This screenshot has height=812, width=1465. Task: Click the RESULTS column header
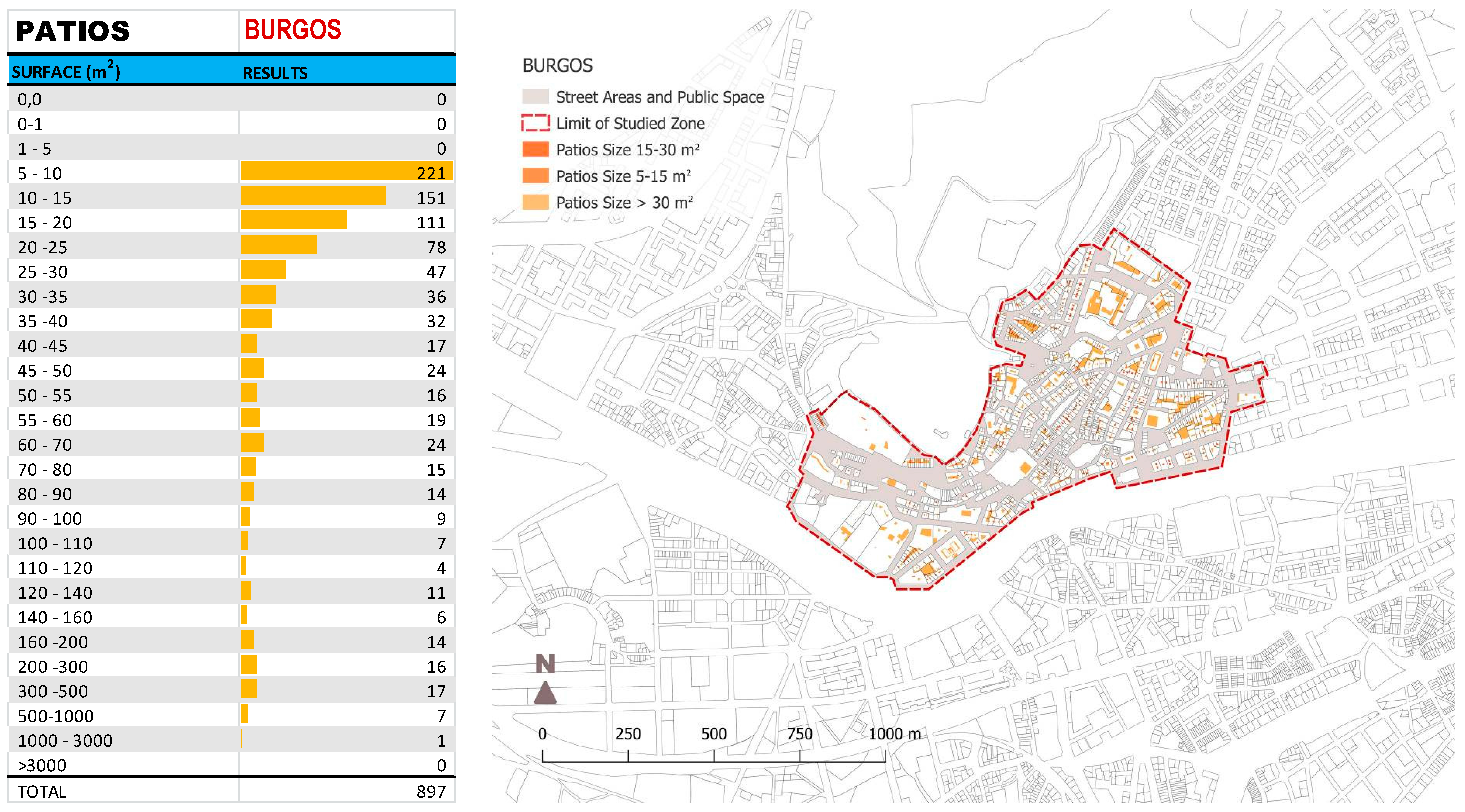point(275,73)
